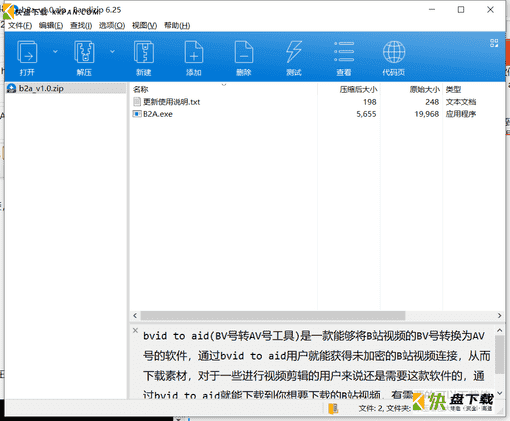The image size is (510, 421).
Task: Click the 应用程序 type cell
Action: [x=461, y=114]
